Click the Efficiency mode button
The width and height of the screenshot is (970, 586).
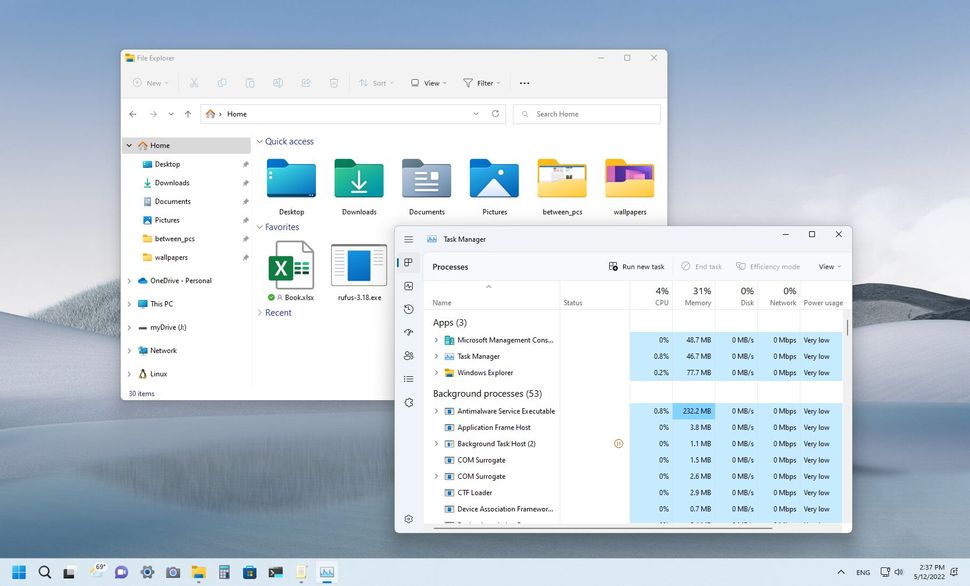point(769,266)
